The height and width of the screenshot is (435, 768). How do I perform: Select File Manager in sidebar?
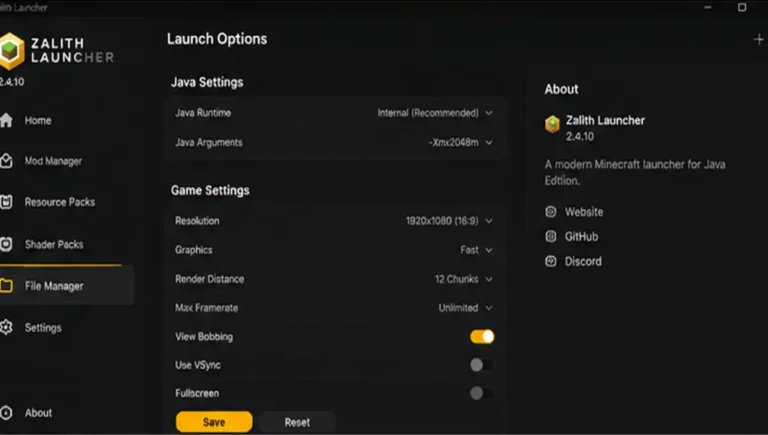coord(67,286)
